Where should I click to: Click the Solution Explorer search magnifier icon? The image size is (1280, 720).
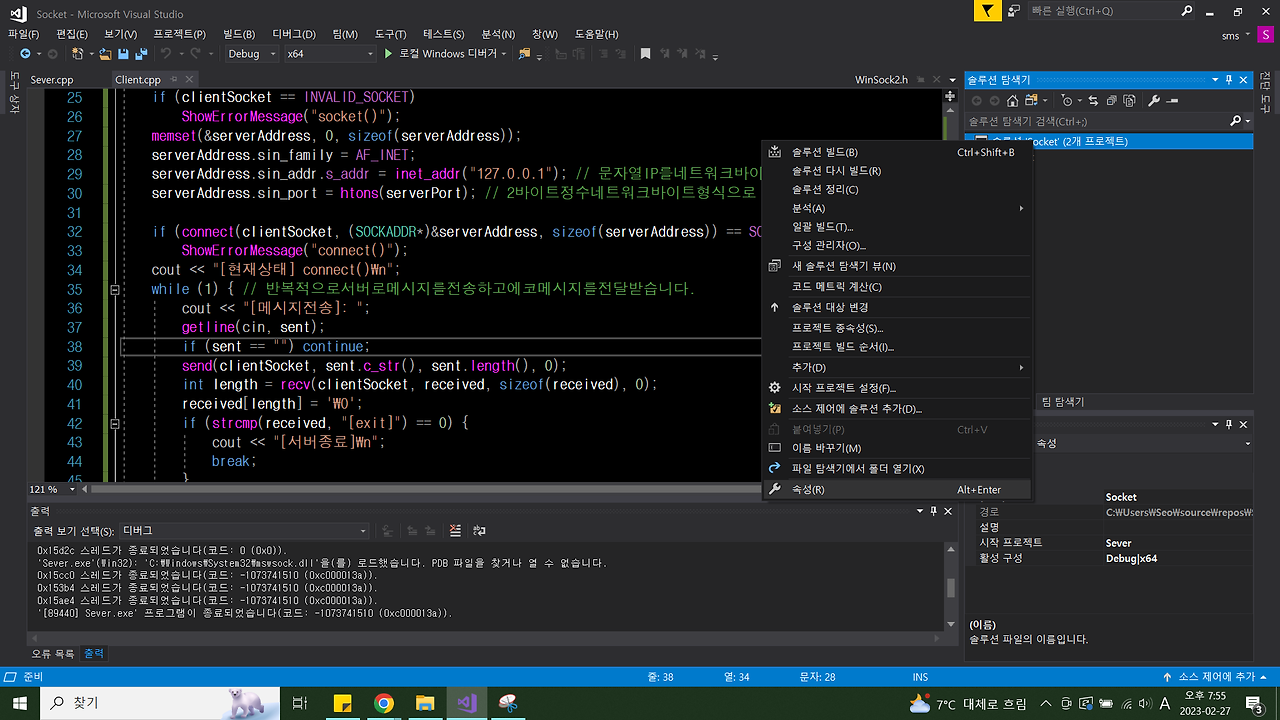(1235, 121)
